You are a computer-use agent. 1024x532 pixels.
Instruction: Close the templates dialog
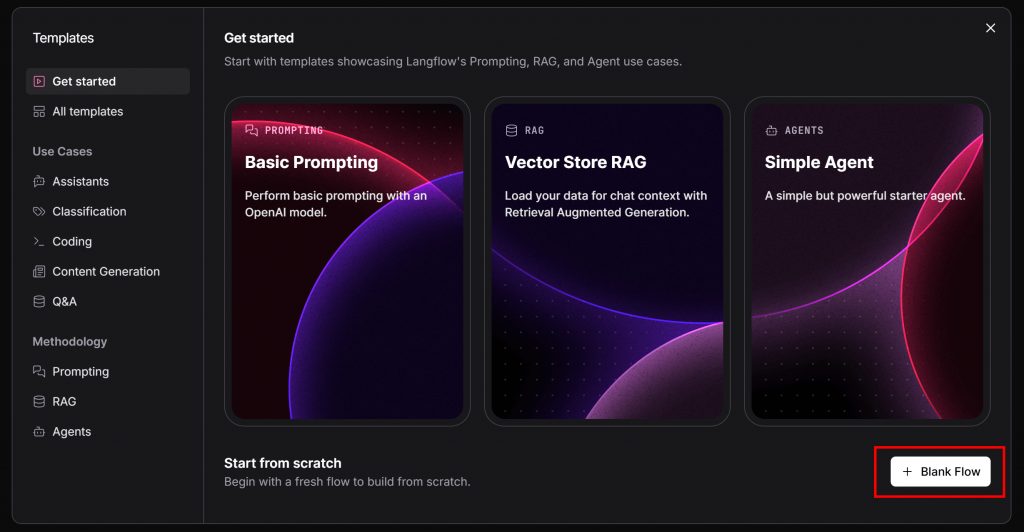991,28
